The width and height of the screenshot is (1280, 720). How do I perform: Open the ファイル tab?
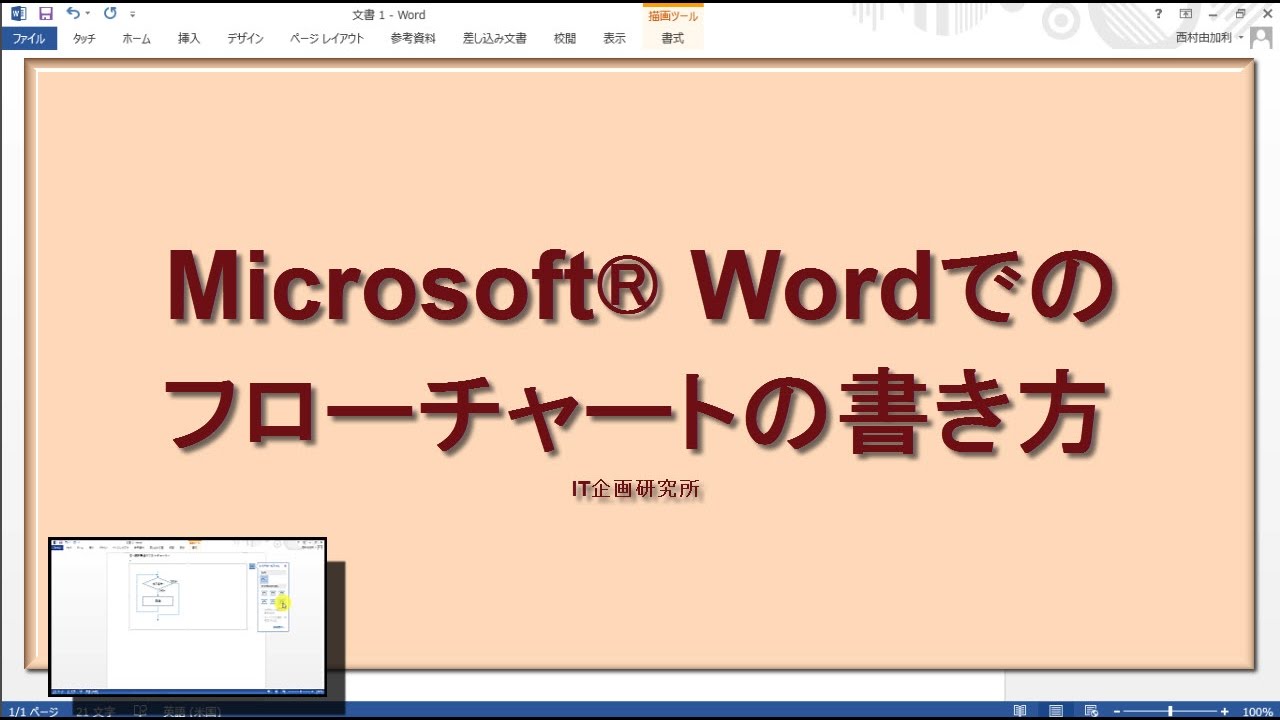tap(28, 39)
